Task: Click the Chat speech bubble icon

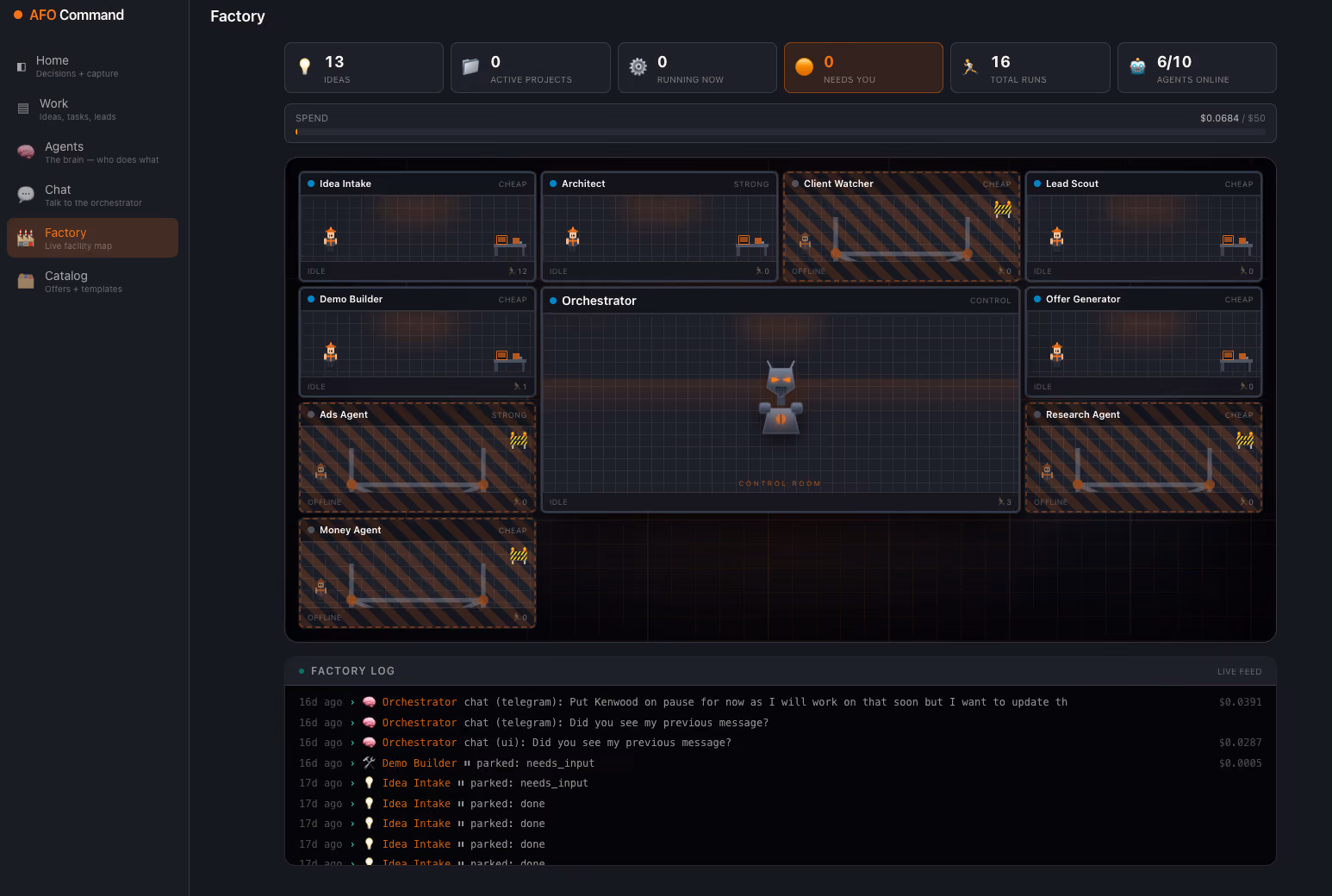Action: pos(26,195)
